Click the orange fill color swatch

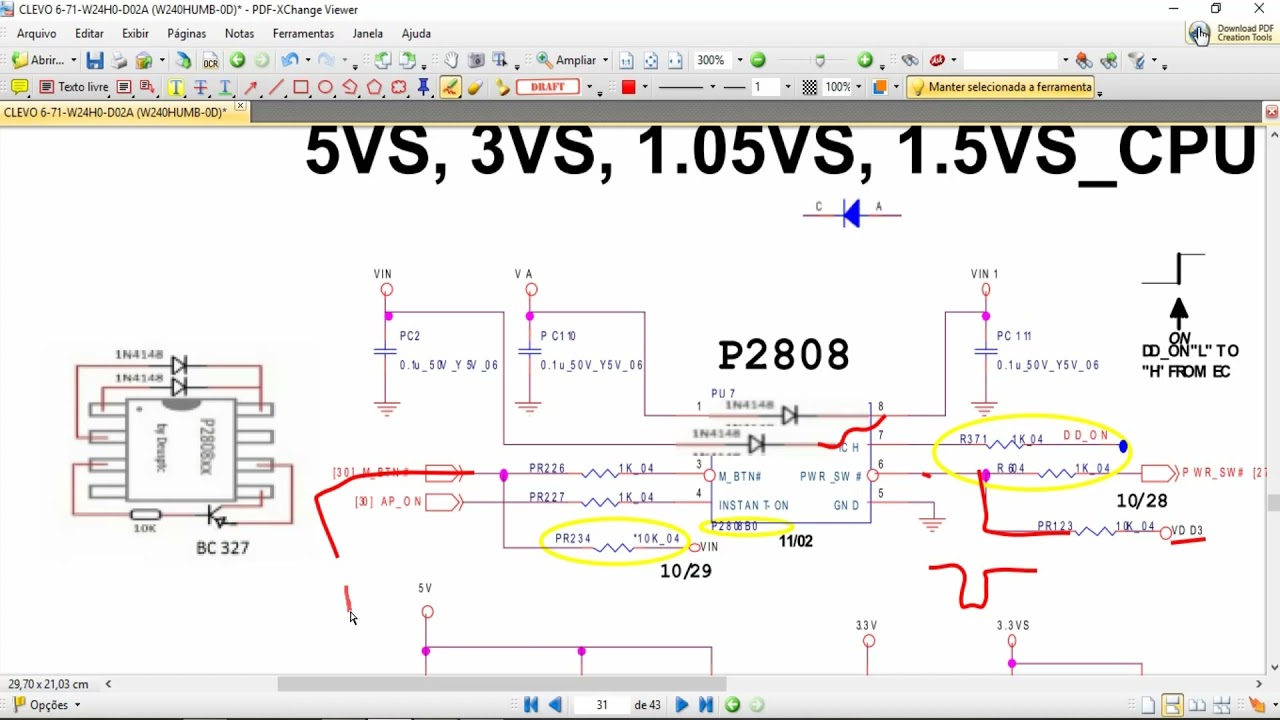(x=879, y=87)
